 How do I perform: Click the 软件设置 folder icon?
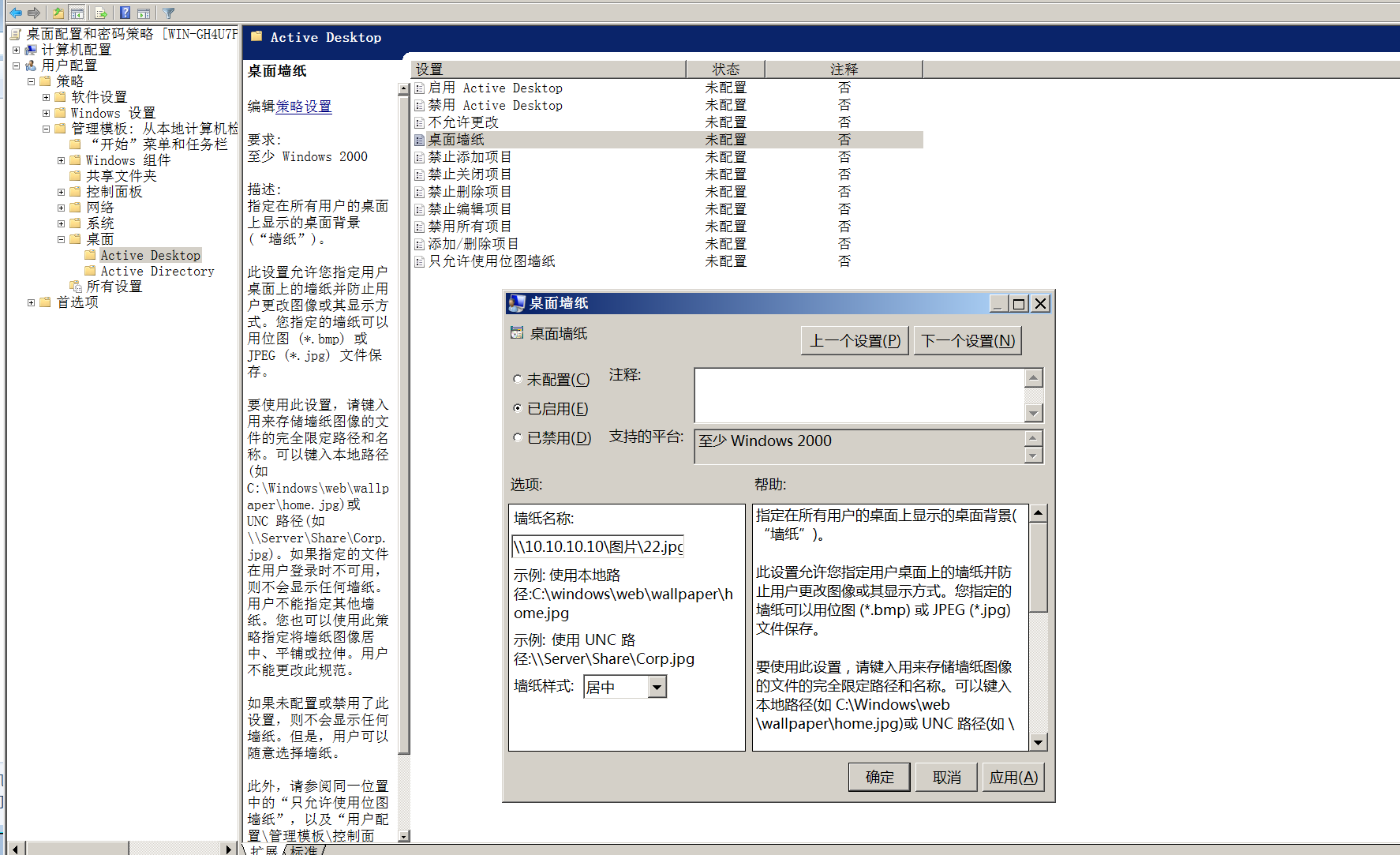click(60, 97)
